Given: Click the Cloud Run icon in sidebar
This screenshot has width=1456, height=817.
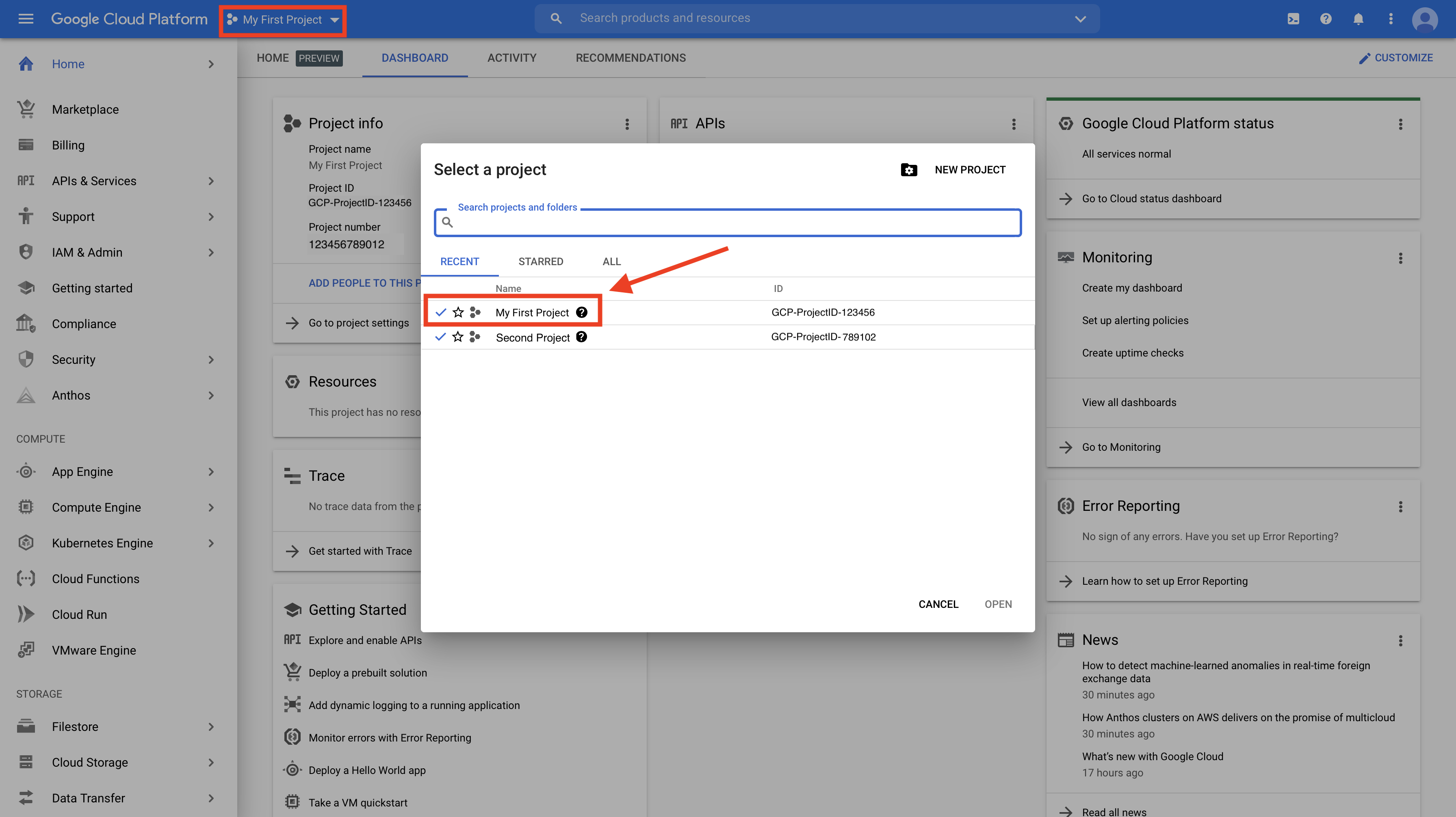Looking at the screenshot, I should click(x=26, y=614).
